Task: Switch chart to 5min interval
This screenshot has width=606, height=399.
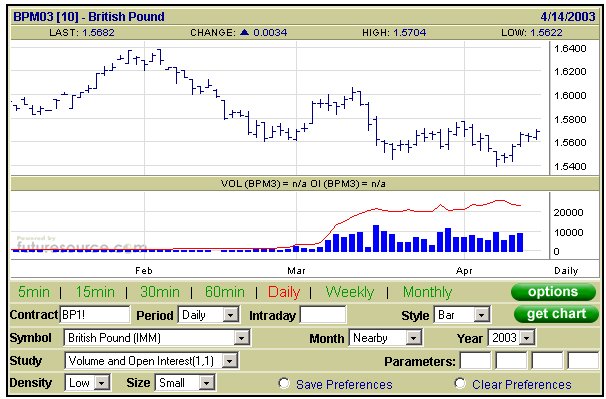Action: click(x=34, y=292)
